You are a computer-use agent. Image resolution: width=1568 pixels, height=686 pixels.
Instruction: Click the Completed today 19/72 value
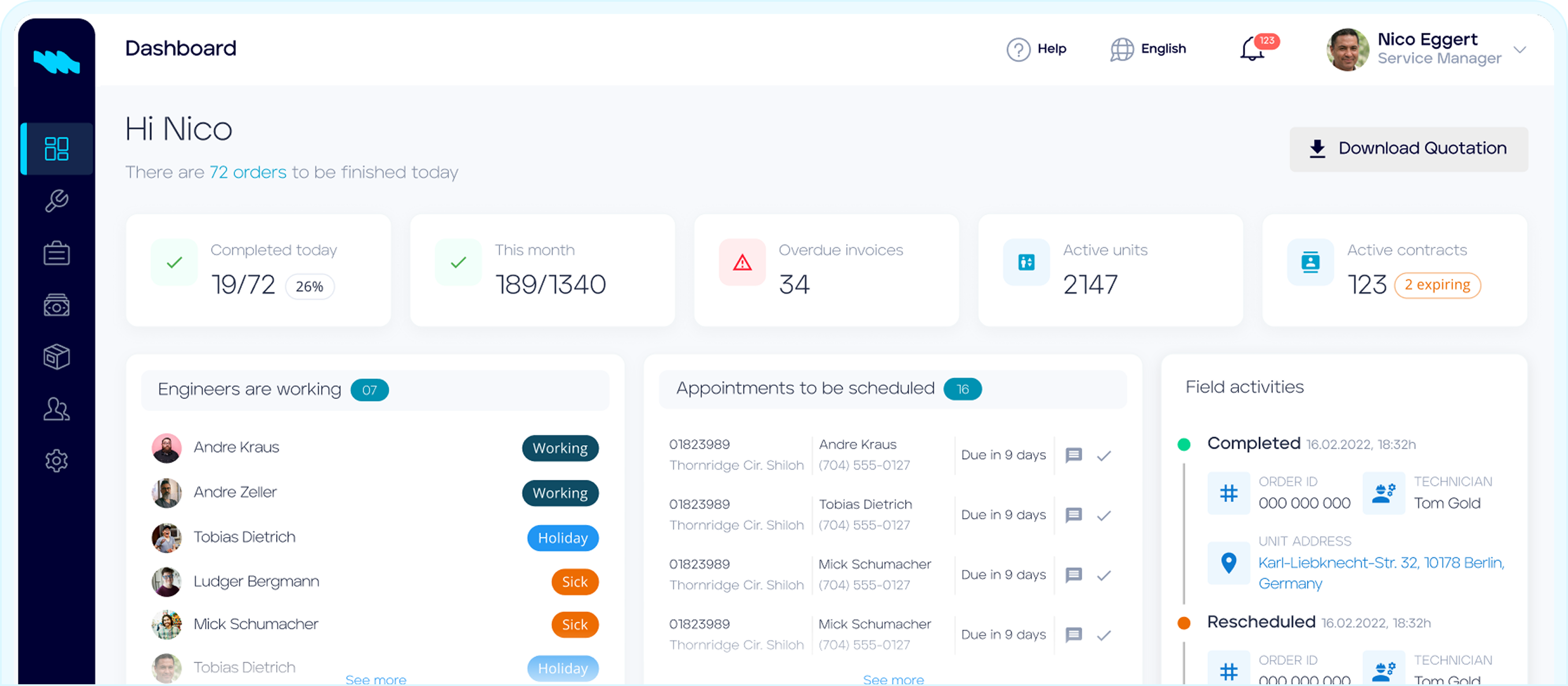coord(244,285)
